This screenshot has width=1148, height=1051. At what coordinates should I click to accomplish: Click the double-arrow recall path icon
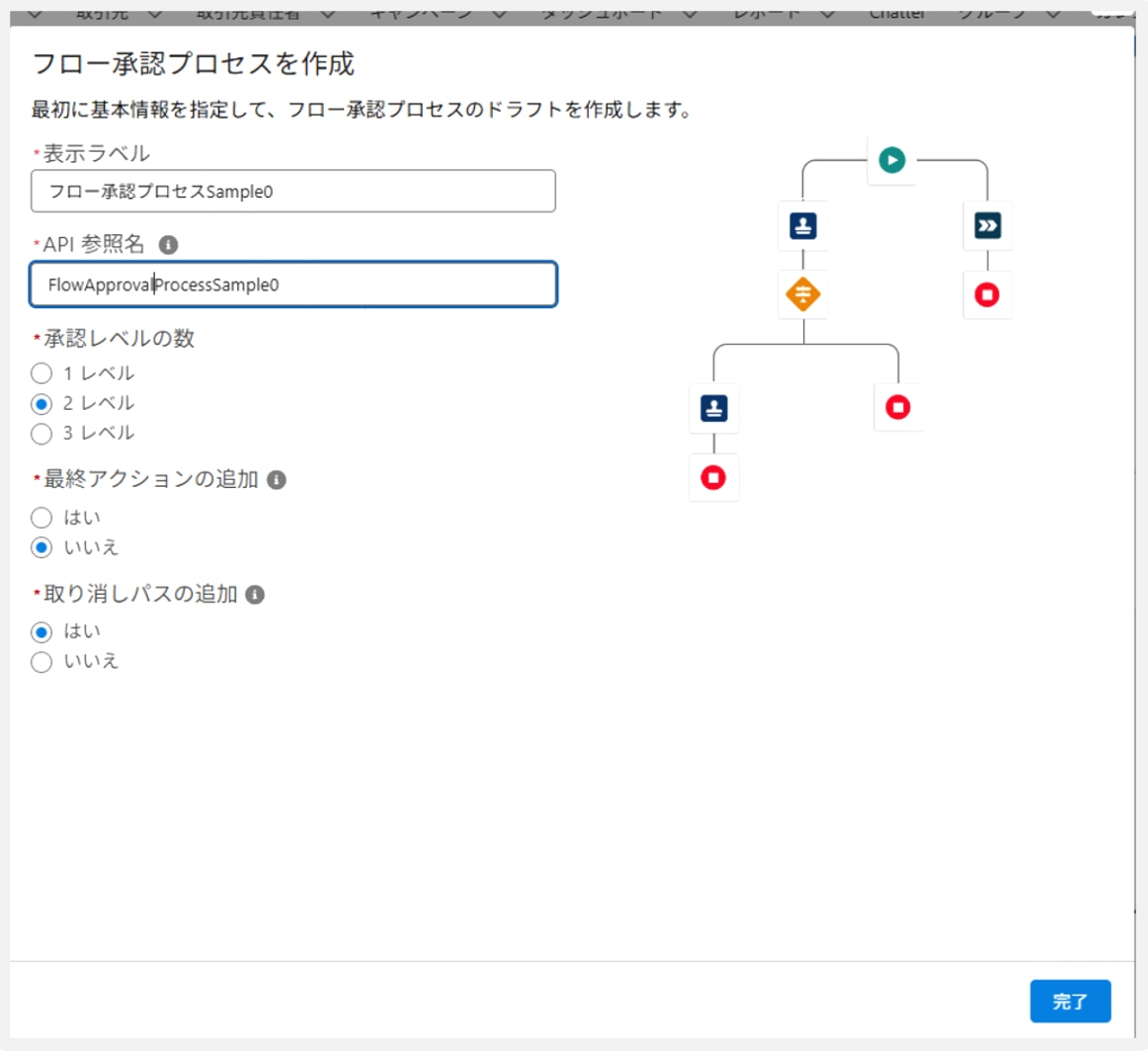pos(987,226)
